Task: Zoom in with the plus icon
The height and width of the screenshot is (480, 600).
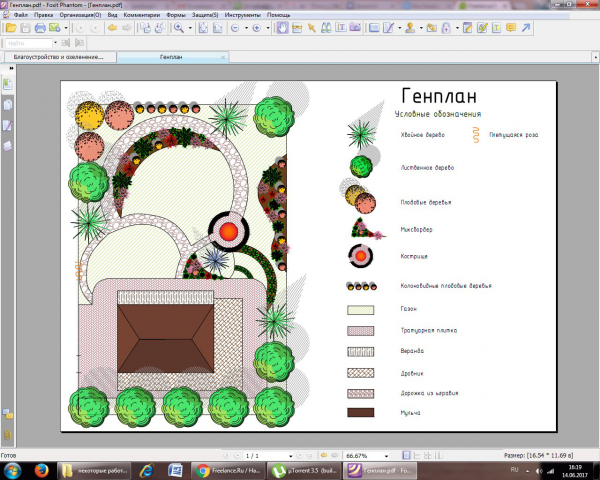Action: (257, 28)
